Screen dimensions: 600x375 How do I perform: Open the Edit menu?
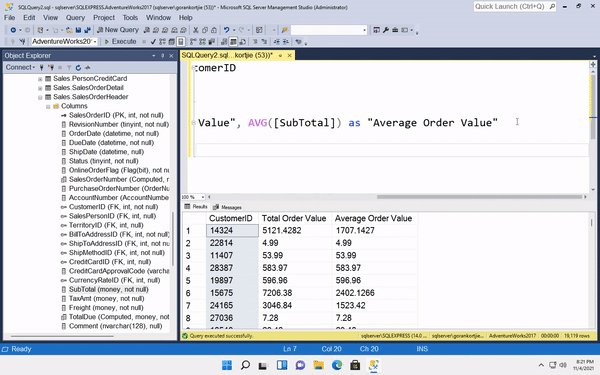(29, 18)
